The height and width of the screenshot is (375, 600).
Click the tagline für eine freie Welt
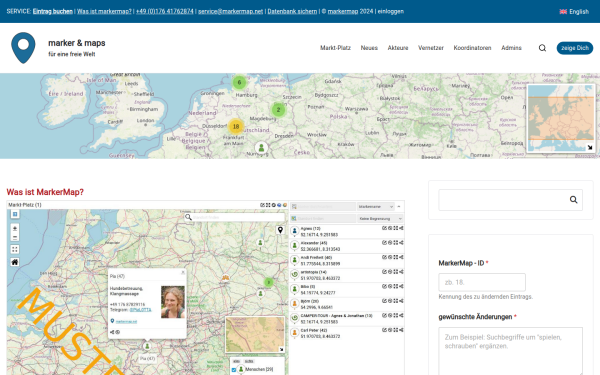[72, 54]
